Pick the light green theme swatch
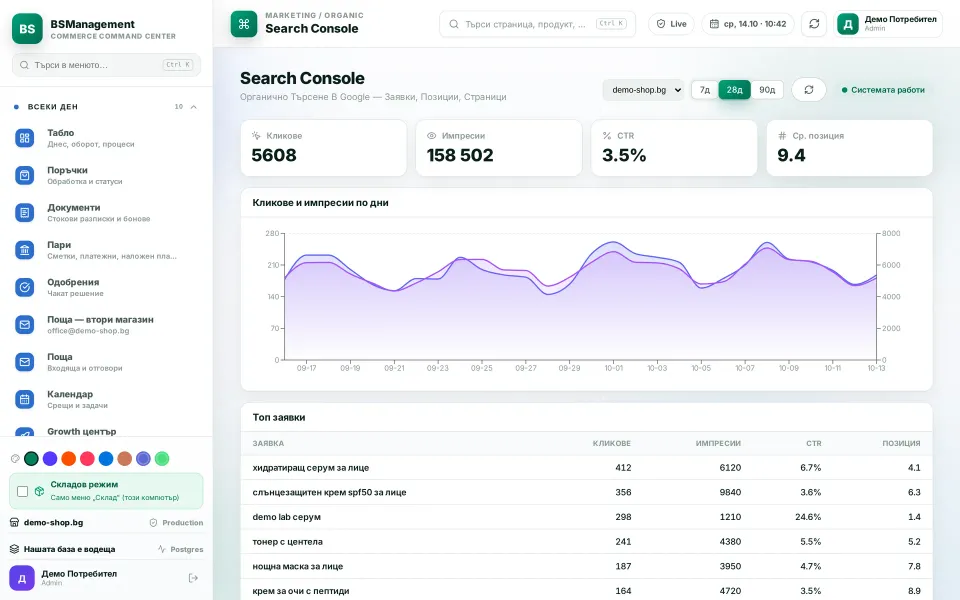The height and width of the screenshot is (600, 960). (x=162, y=459)
